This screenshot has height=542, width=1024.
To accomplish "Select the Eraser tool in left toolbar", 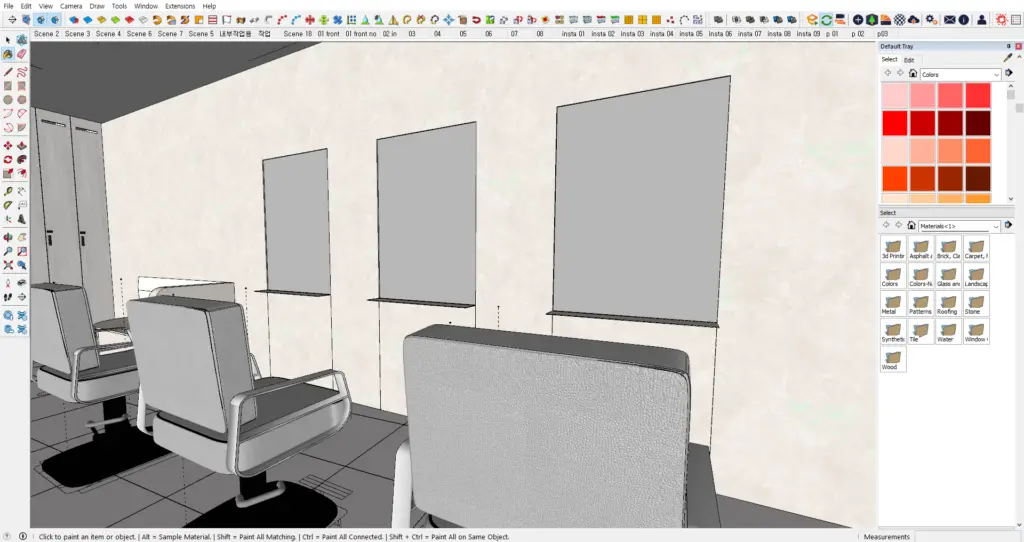I will pos(22,54).
